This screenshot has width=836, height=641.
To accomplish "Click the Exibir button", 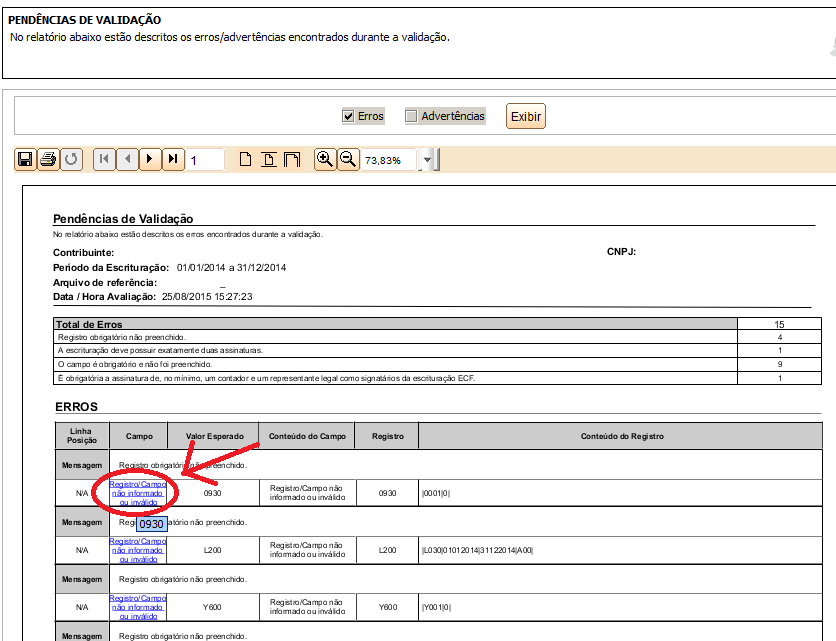I will click(x=526, y=116).
